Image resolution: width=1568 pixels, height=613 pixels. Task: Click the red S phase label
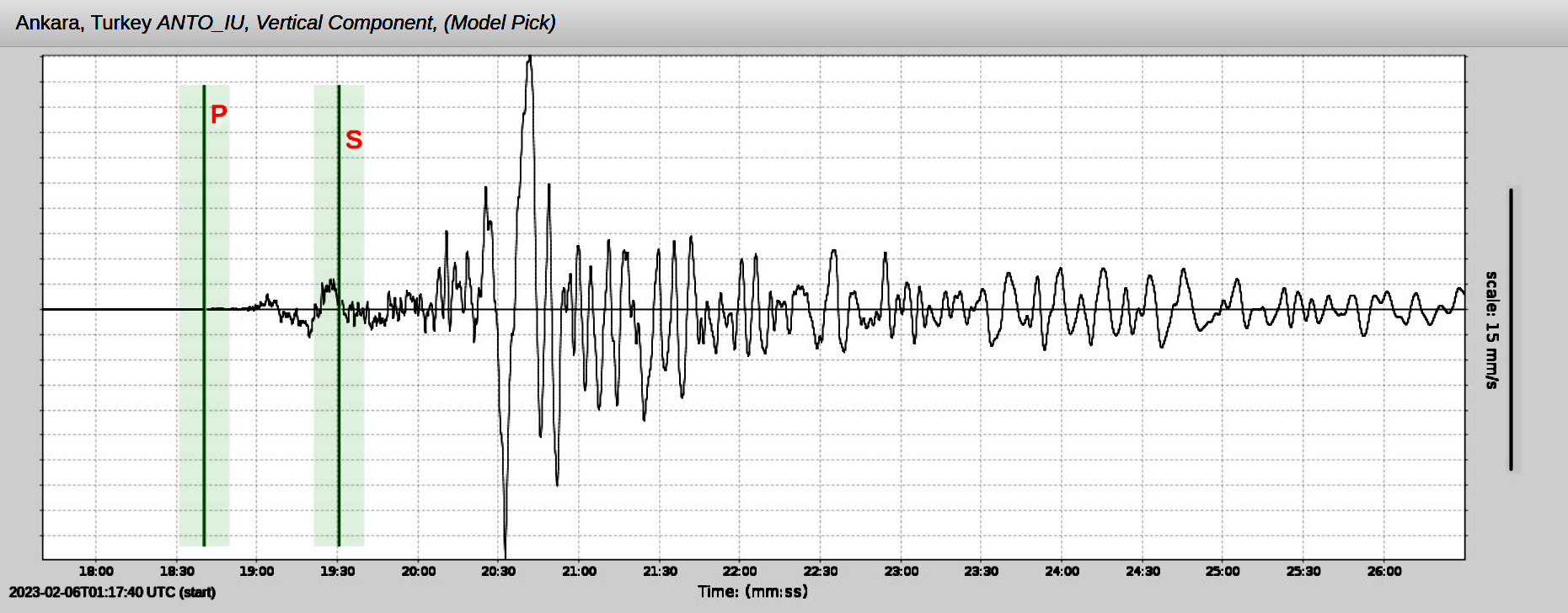pyautogui.click(x=354, y=140)
